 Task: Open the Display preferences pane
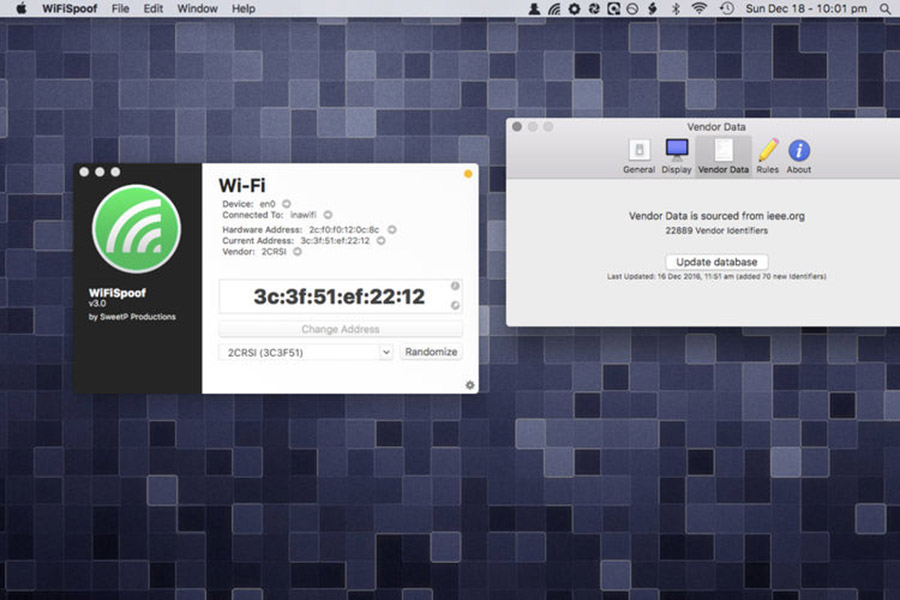(677, 156)
